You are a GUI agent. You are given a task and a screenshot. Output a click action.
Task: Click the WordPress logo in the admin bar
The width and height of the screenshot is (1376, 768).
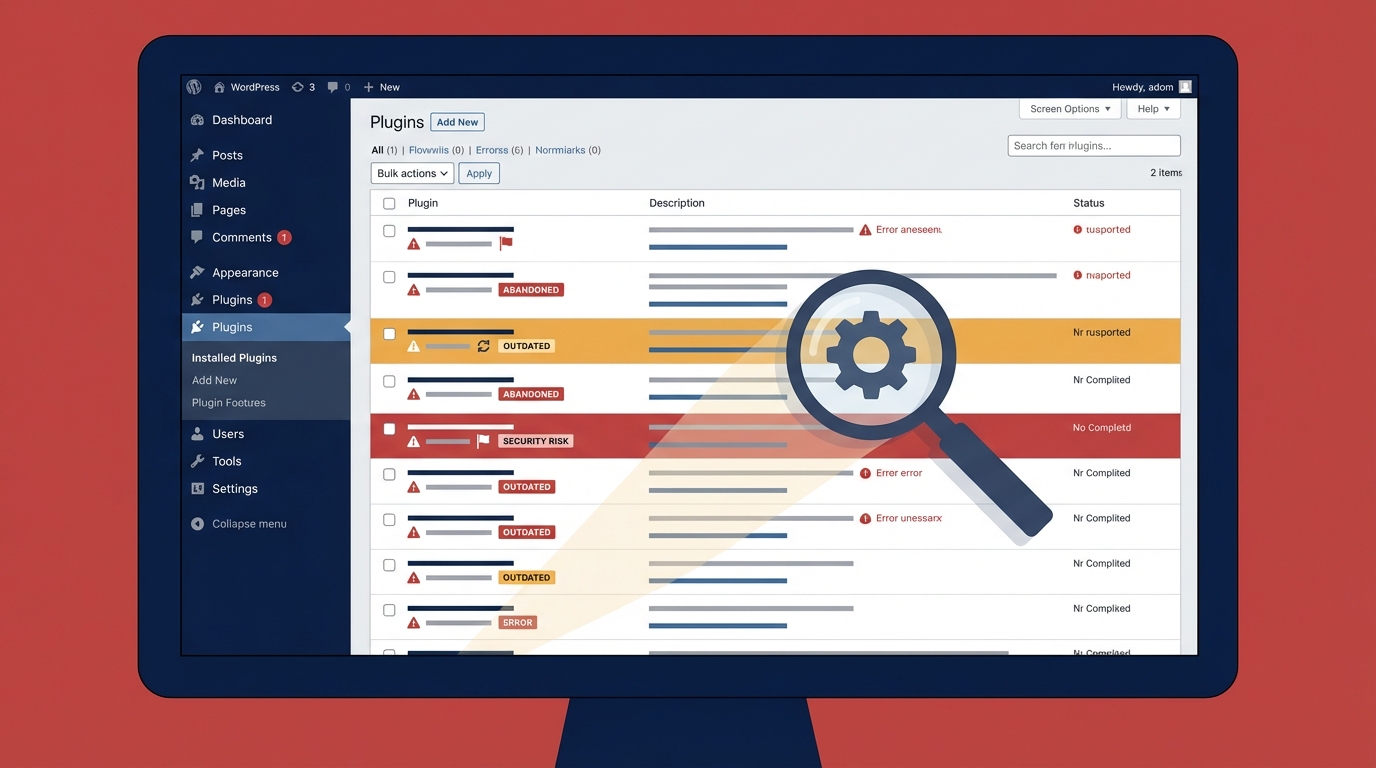194,87
